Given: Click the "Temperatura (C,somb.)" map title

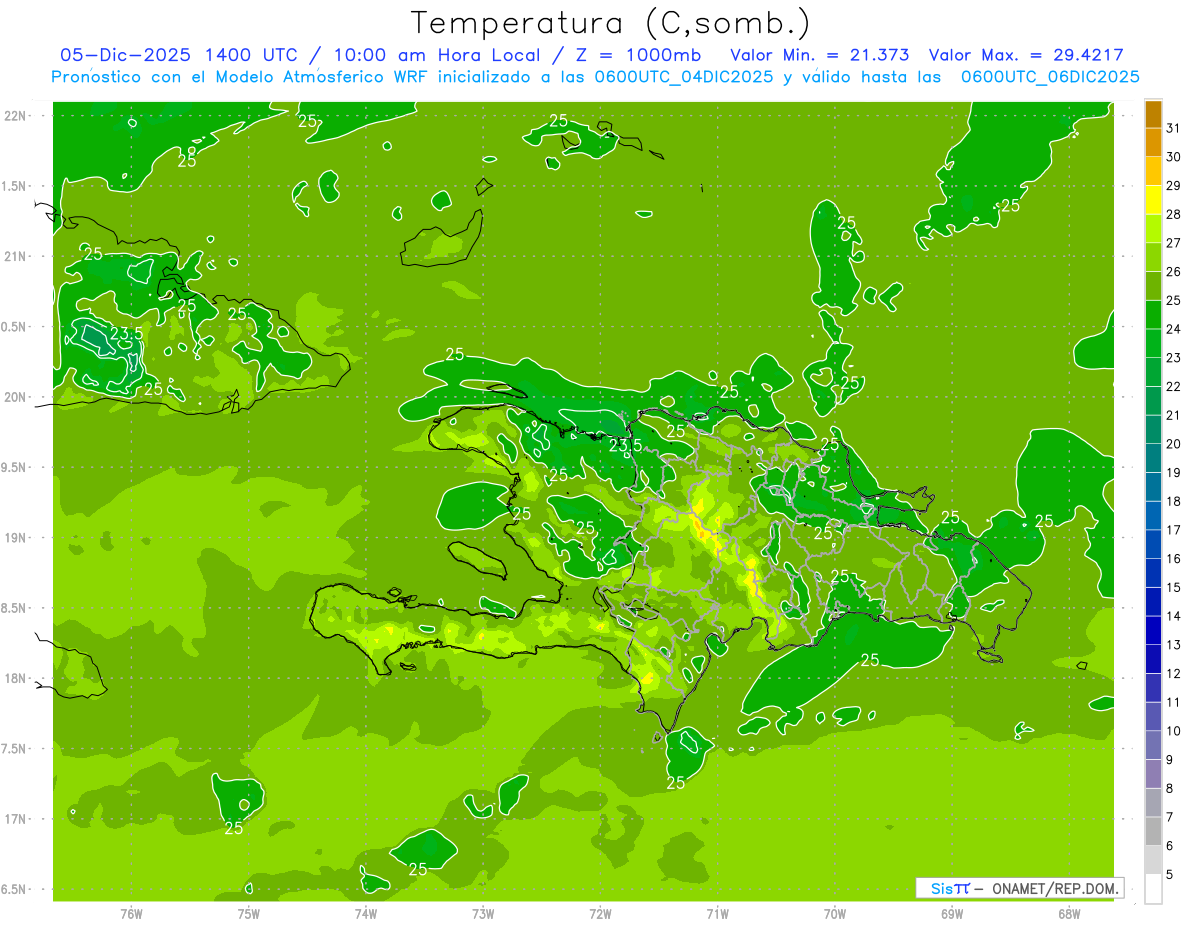Looking at the screenshot, I should [x=611, y=23].
